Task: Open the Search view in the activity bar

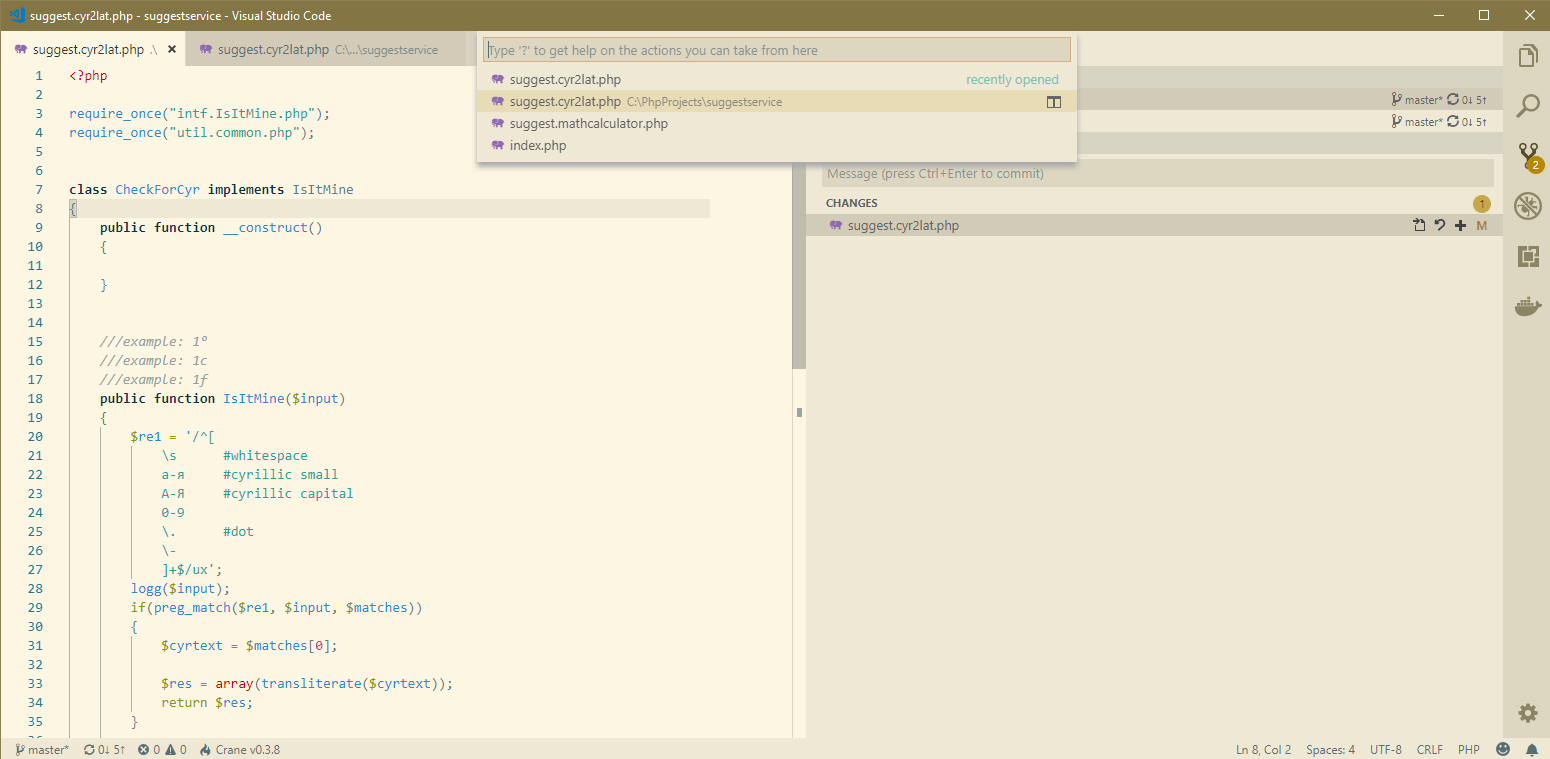Action: (1528, 105)
